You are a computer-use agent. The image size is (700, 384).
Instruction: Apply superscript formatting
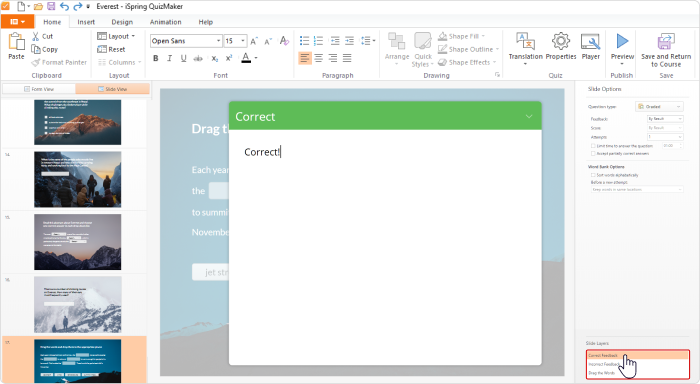coord(229,58)
